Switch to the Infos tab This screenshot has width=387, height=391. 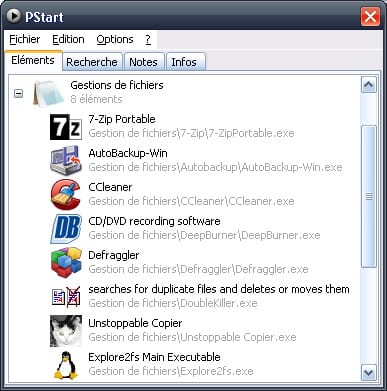point(184,62)
